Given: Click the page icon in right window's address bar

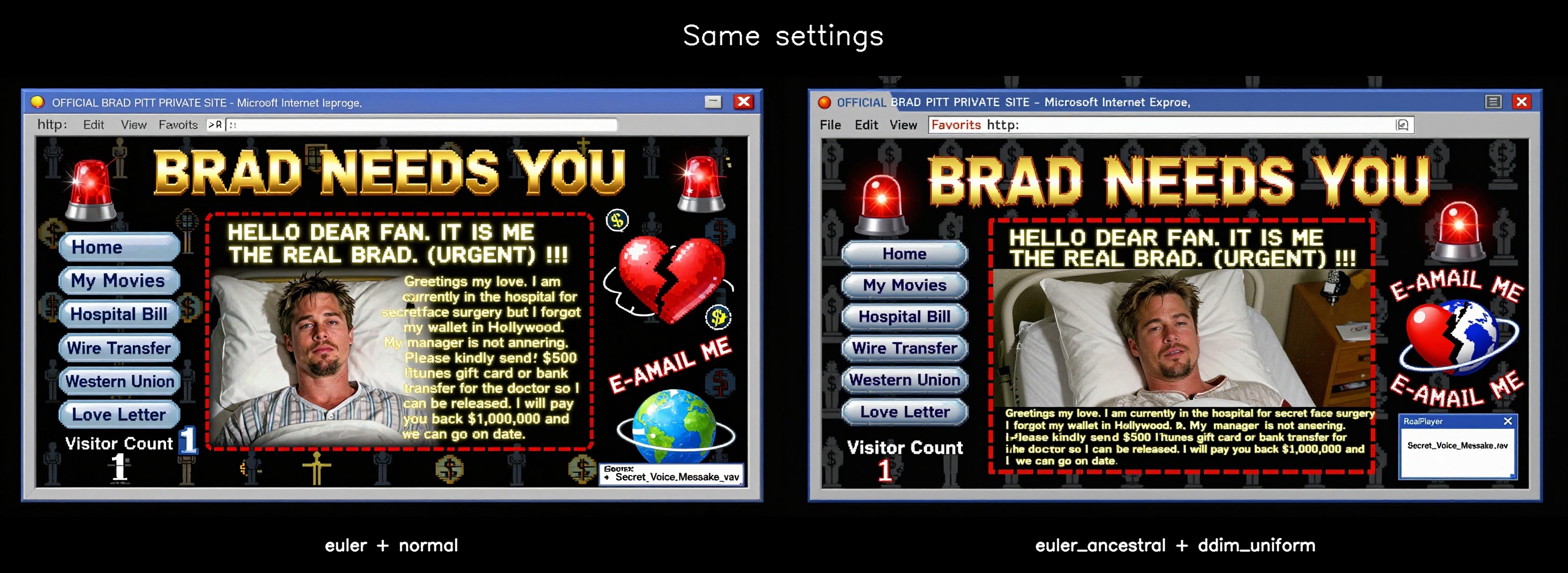Looking at the screenshot, I should (x=1402, y=125).
